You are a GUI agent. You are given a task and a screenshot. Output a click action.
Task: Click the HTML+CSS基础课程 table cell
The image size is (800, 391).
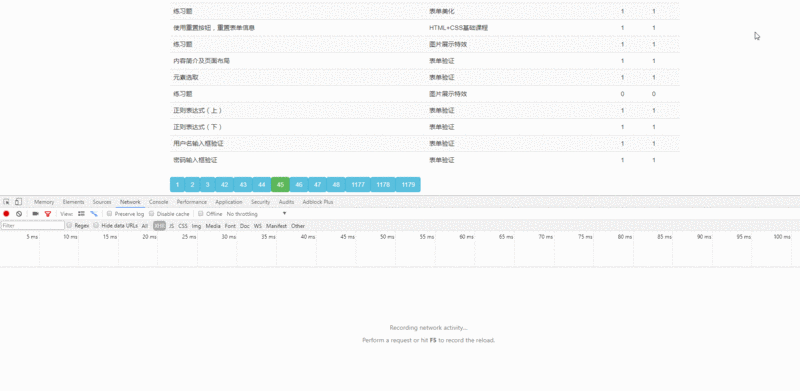tap(458, 28)
